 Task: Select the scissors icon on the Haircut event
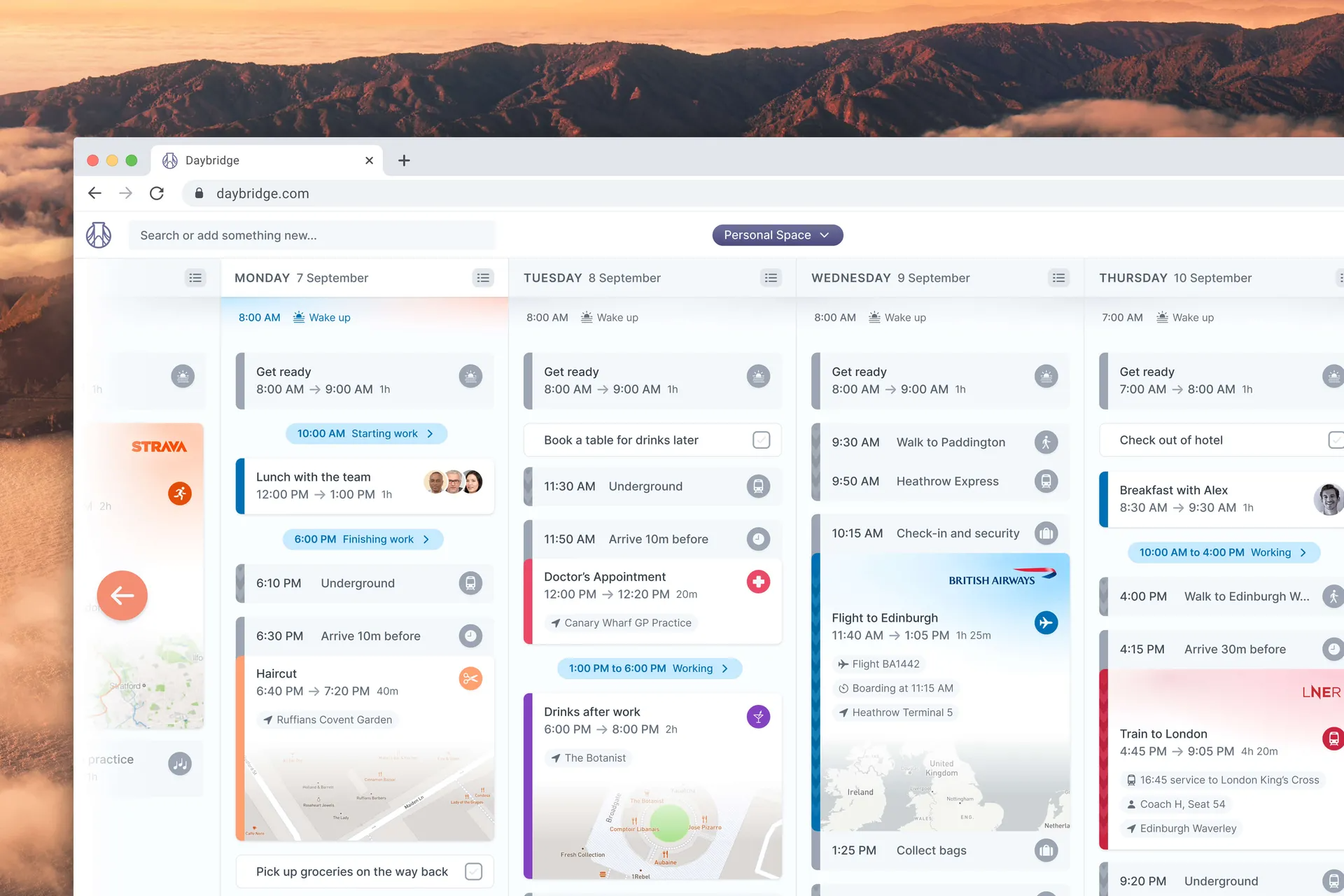(470, 678)
